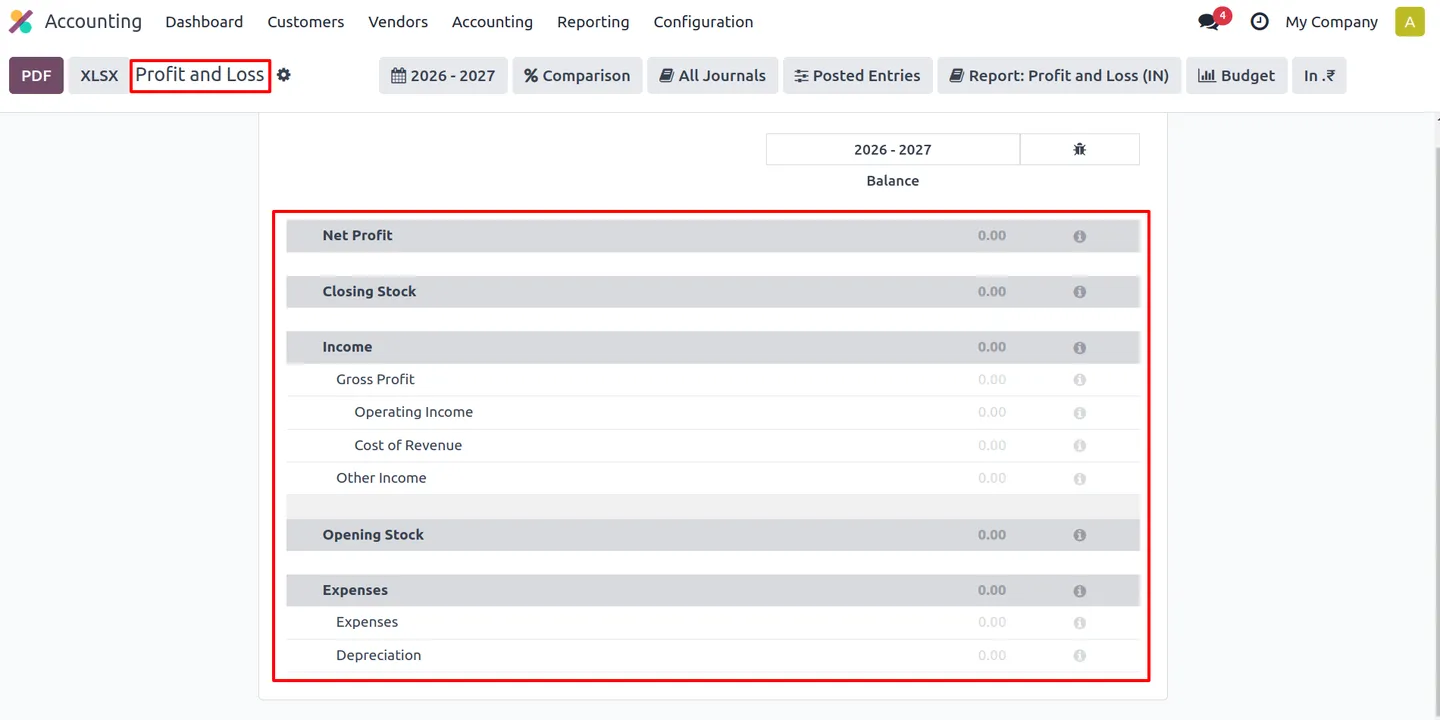Screen dimensions: 1440x720
Task: Click the report settings gear icon
Action: click(x=284, y=75)
